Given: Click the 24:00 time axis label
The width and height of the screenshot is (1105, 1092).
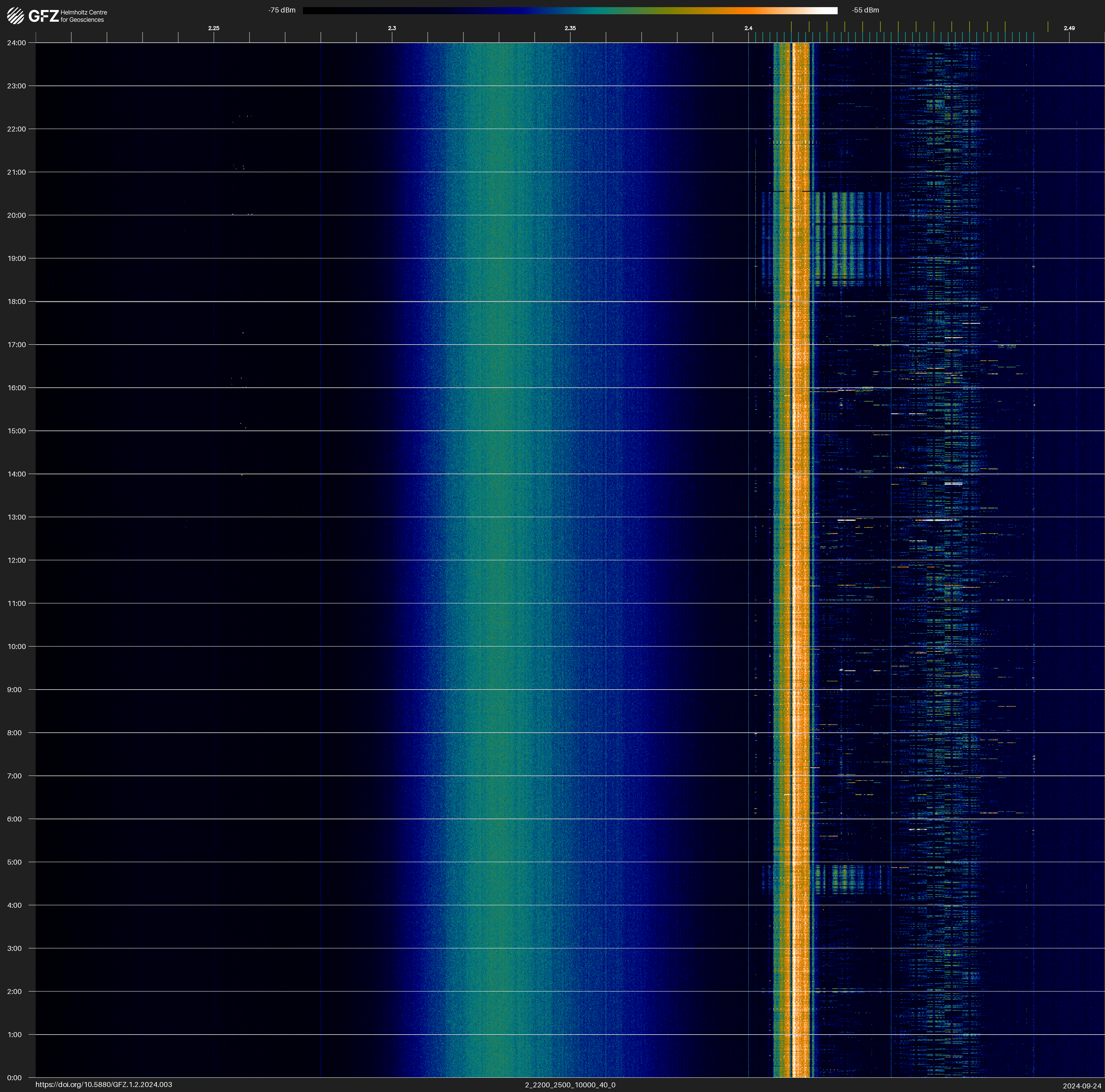Looking at the screenshot, I should pyautogui.click(x=17, y=43).
